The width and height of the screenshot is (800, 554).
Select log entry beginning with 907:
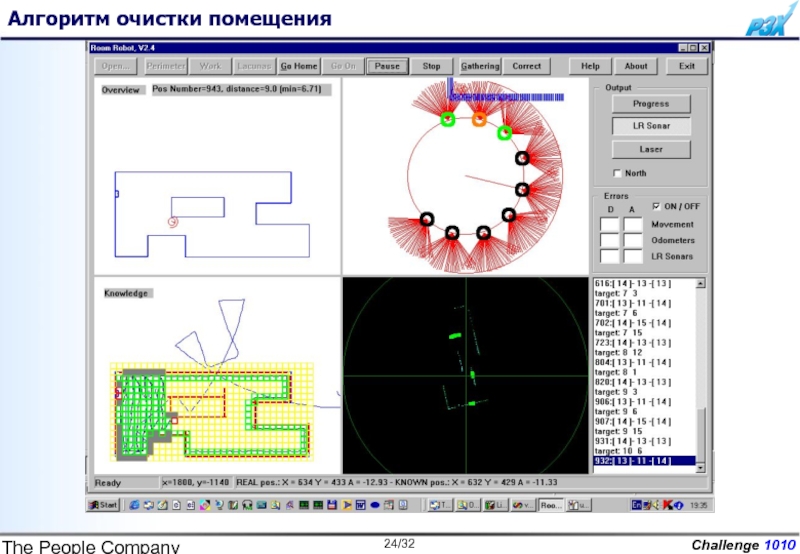[644, 421]
